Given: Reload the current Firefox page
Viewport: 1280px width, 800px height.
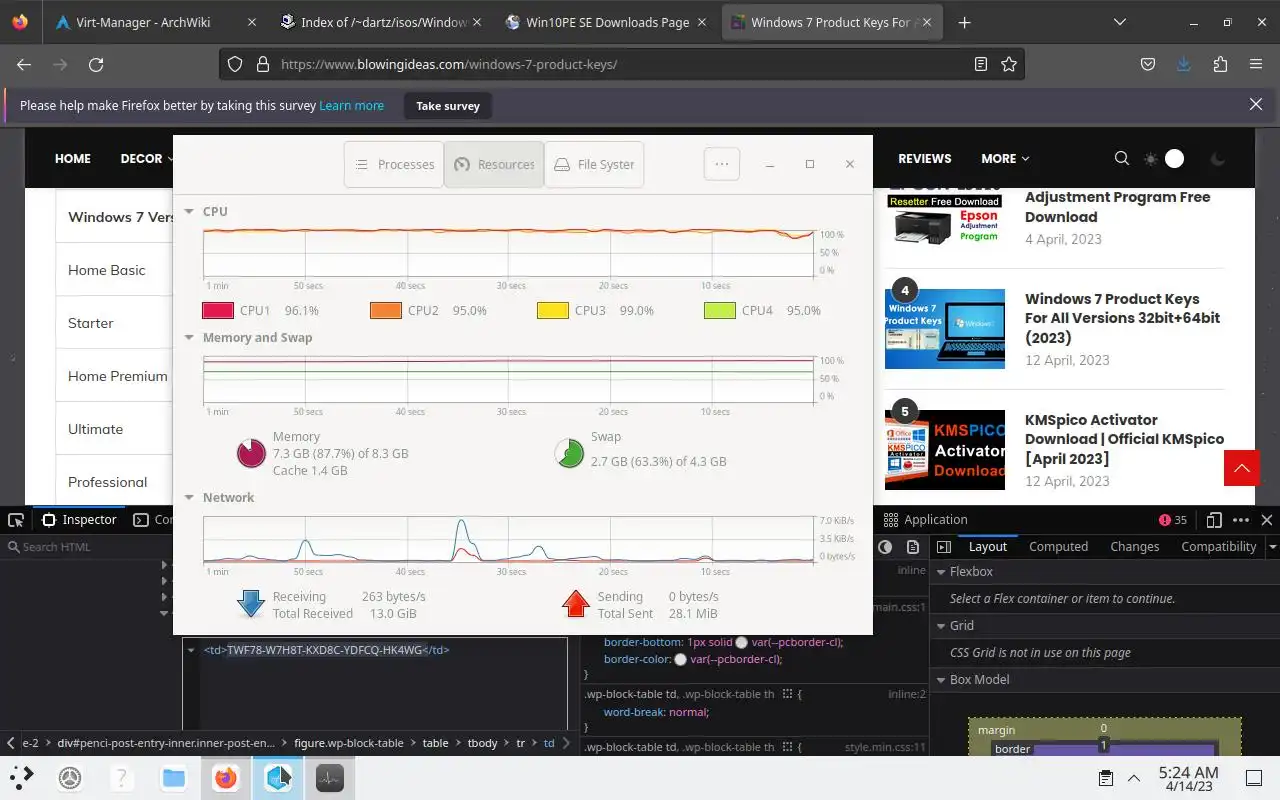Looking at the screenshot, I should (96, 64).
